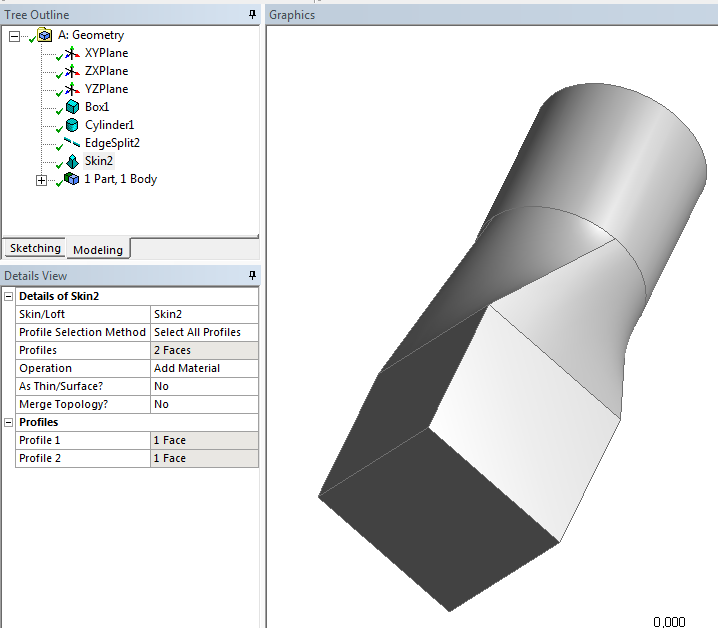Click the Cylinder1 feature icon
This screenshot has width=718, height=628.
(x=72, y=125)
